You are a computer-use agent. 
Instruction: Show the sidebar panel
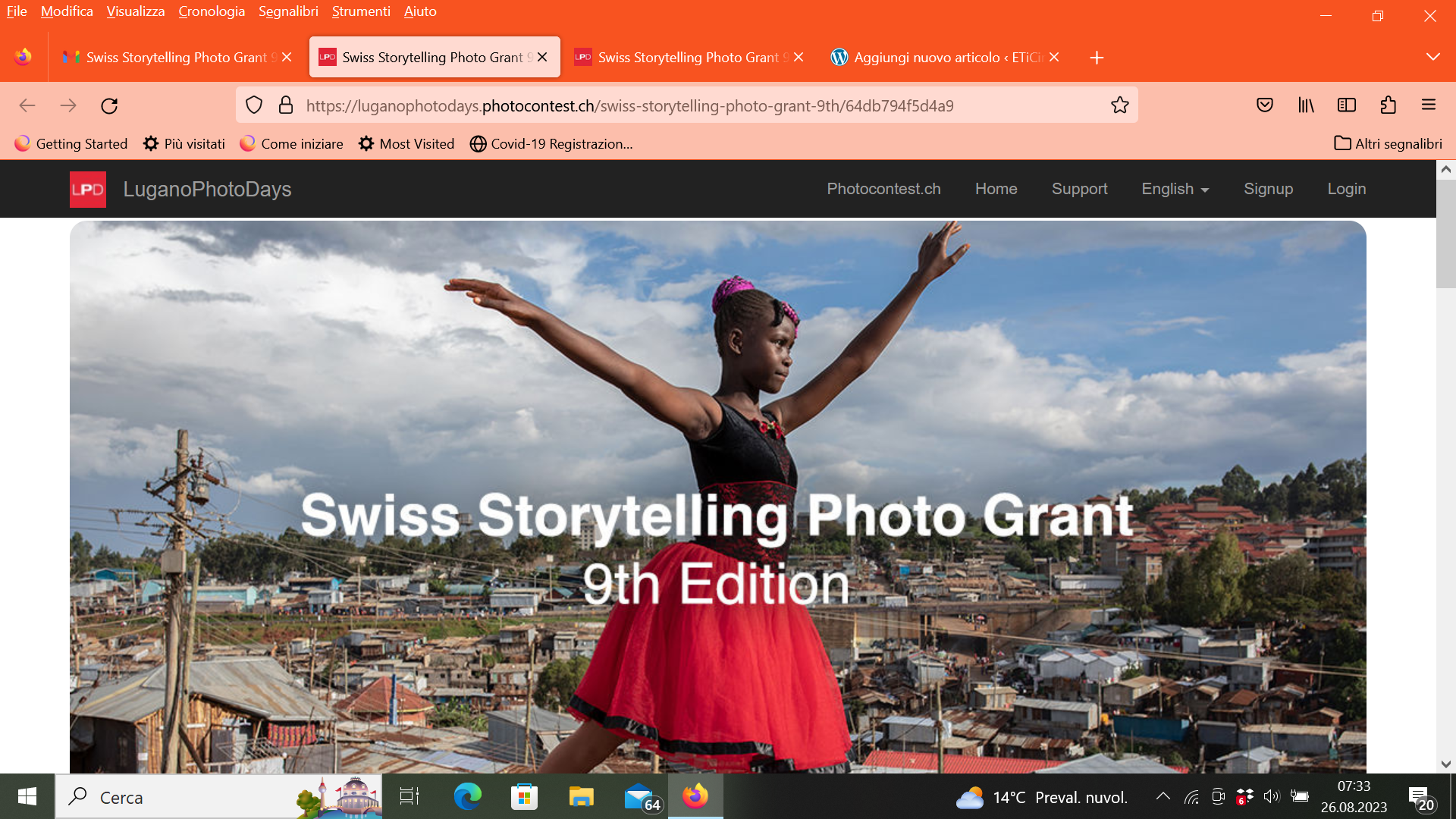1347,105
